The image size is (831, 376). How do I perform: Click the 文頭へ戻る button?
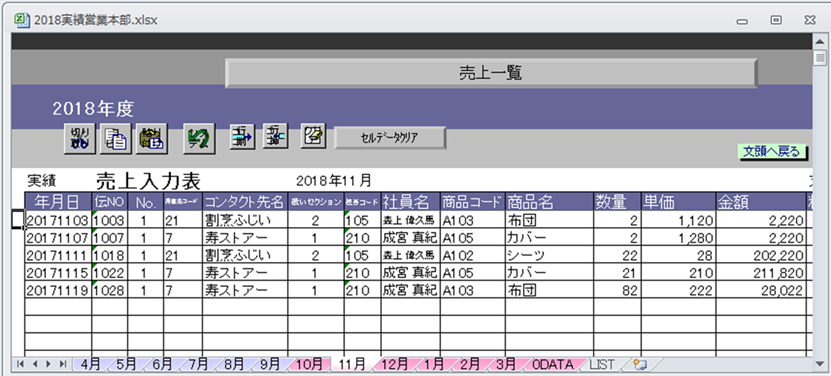[x=772, y=152]
